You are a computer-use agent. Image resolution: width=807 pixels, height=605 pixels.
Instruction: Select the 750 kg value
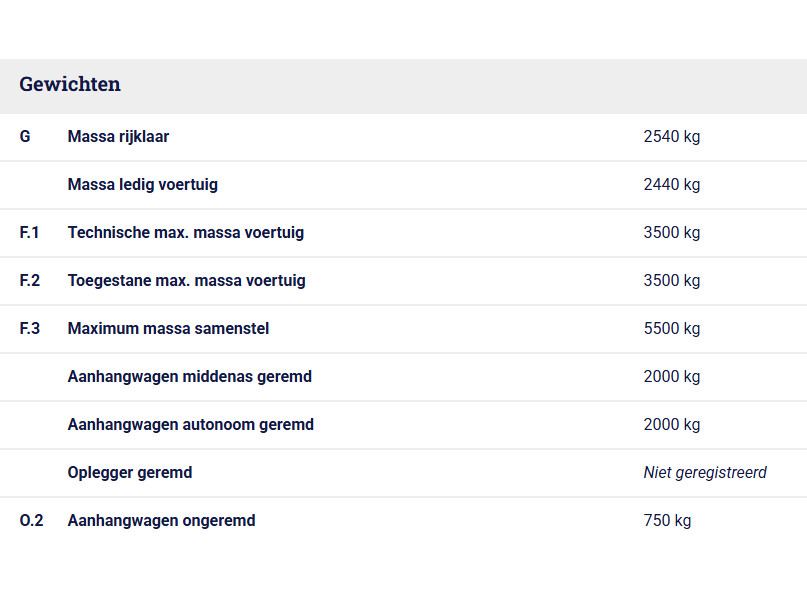pos(667,521)
